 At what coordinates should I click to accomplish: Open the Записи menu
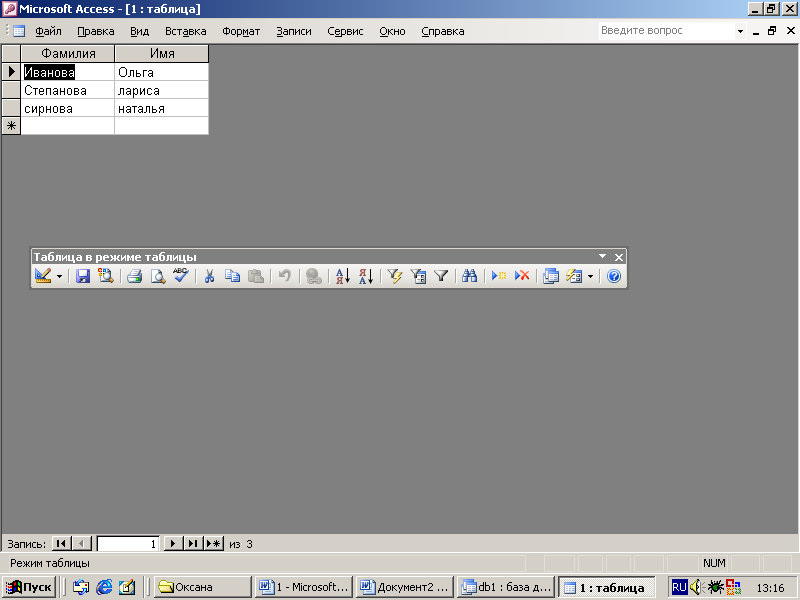coord(294,31)
